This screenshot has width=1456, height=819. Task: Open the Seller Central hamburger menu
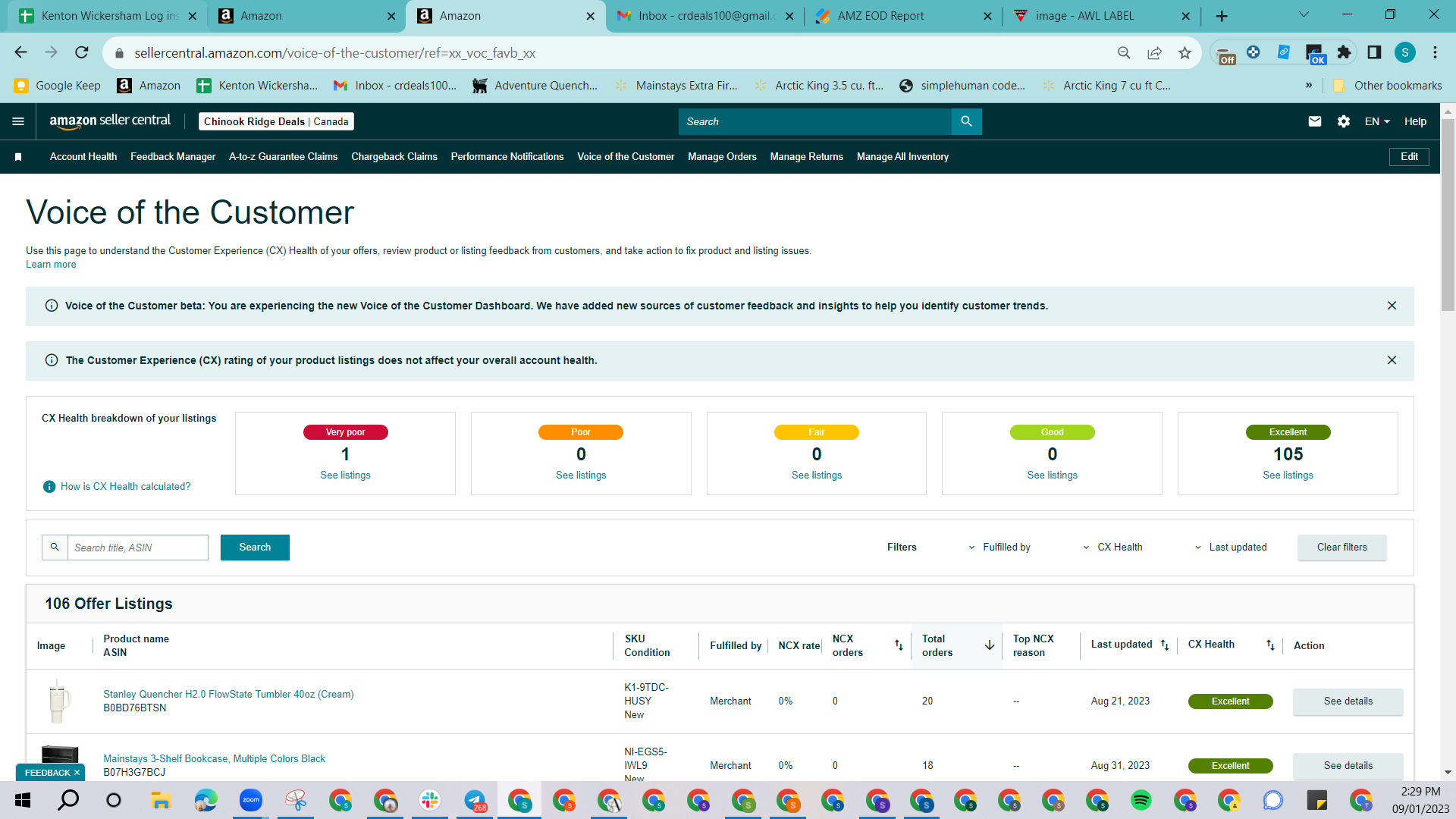[18, 121]
